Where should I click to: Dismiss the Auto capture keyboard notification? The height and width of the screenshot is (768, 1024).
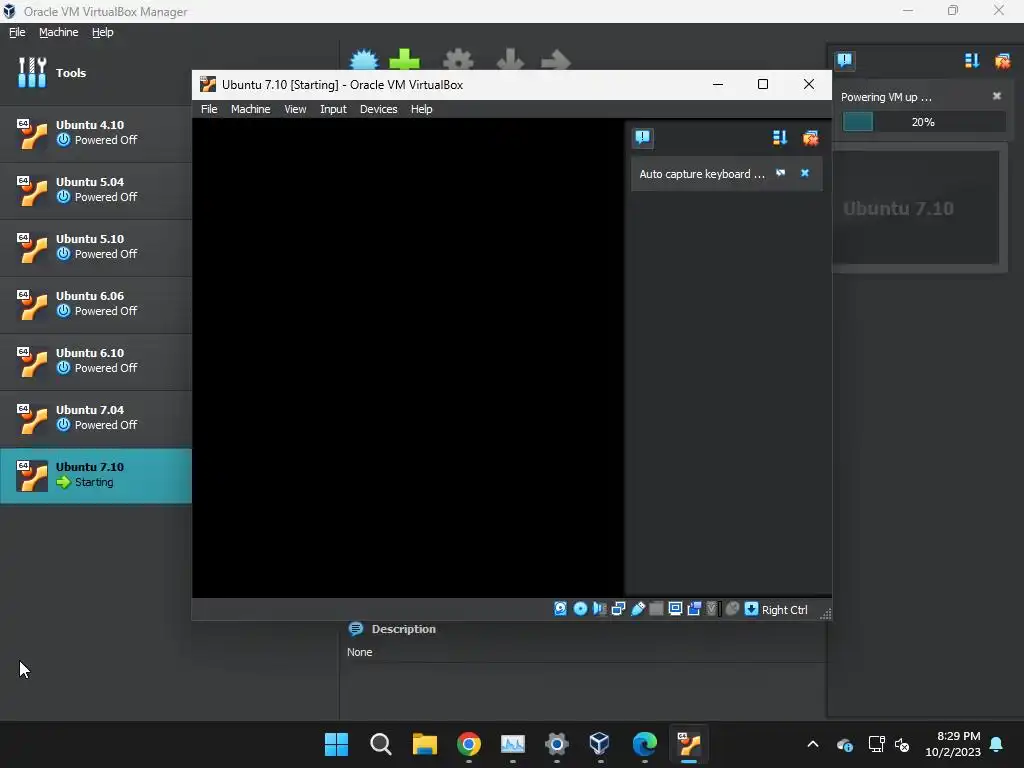point(805,173)
